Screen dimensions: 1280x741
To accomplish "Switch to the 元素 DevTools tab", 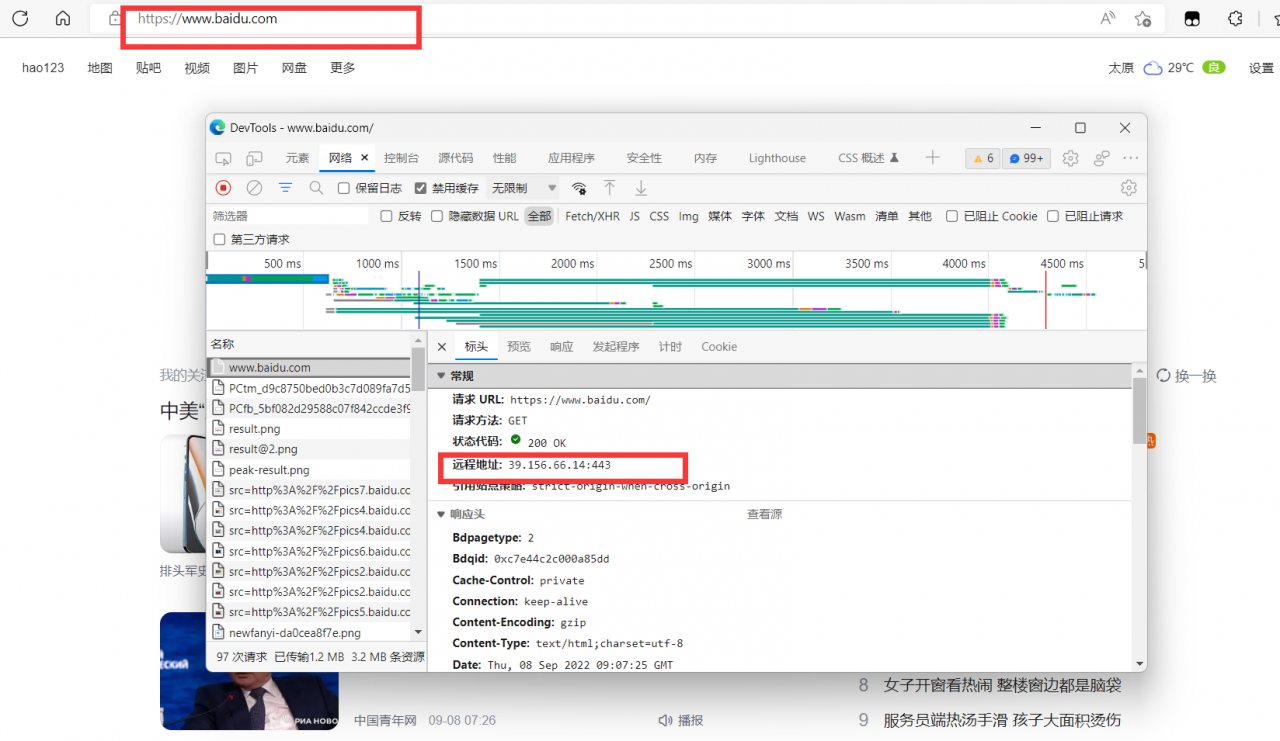I will click(x=297, y=158).
